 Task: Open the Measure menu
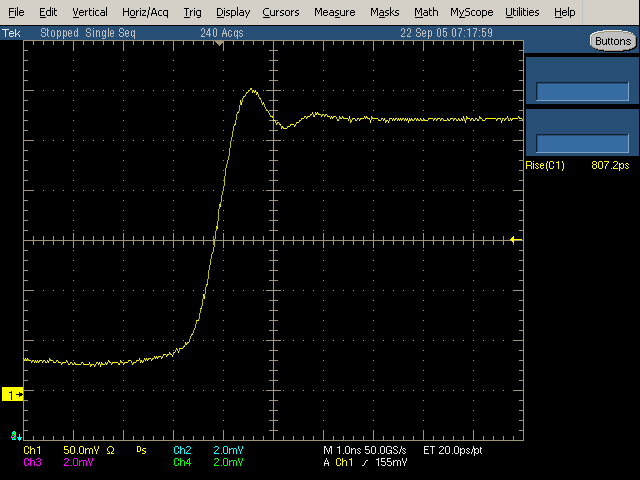pos(334,12)
